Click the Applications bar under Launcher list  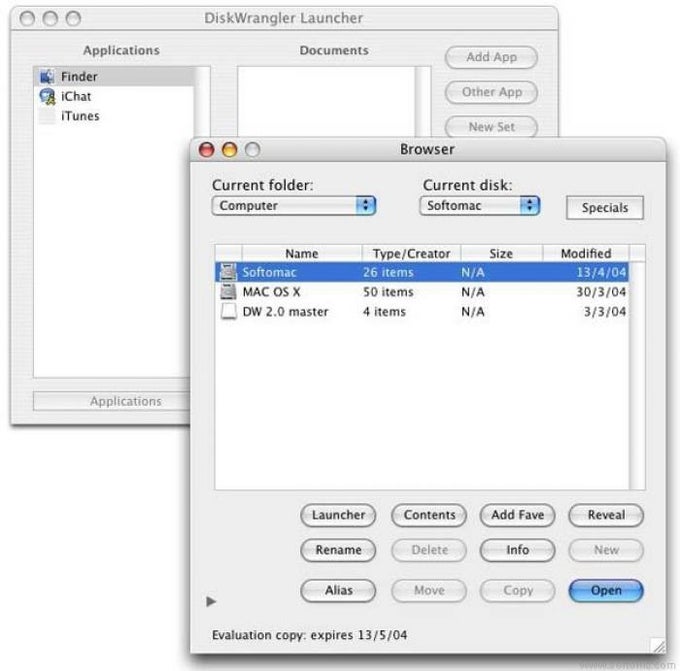pyautogui.click(x=113, y=401)
